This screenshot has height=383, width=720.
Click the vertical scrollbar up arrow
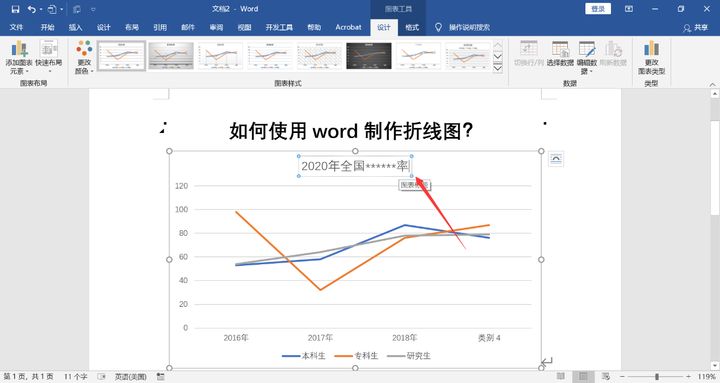(x=714, y=94)
